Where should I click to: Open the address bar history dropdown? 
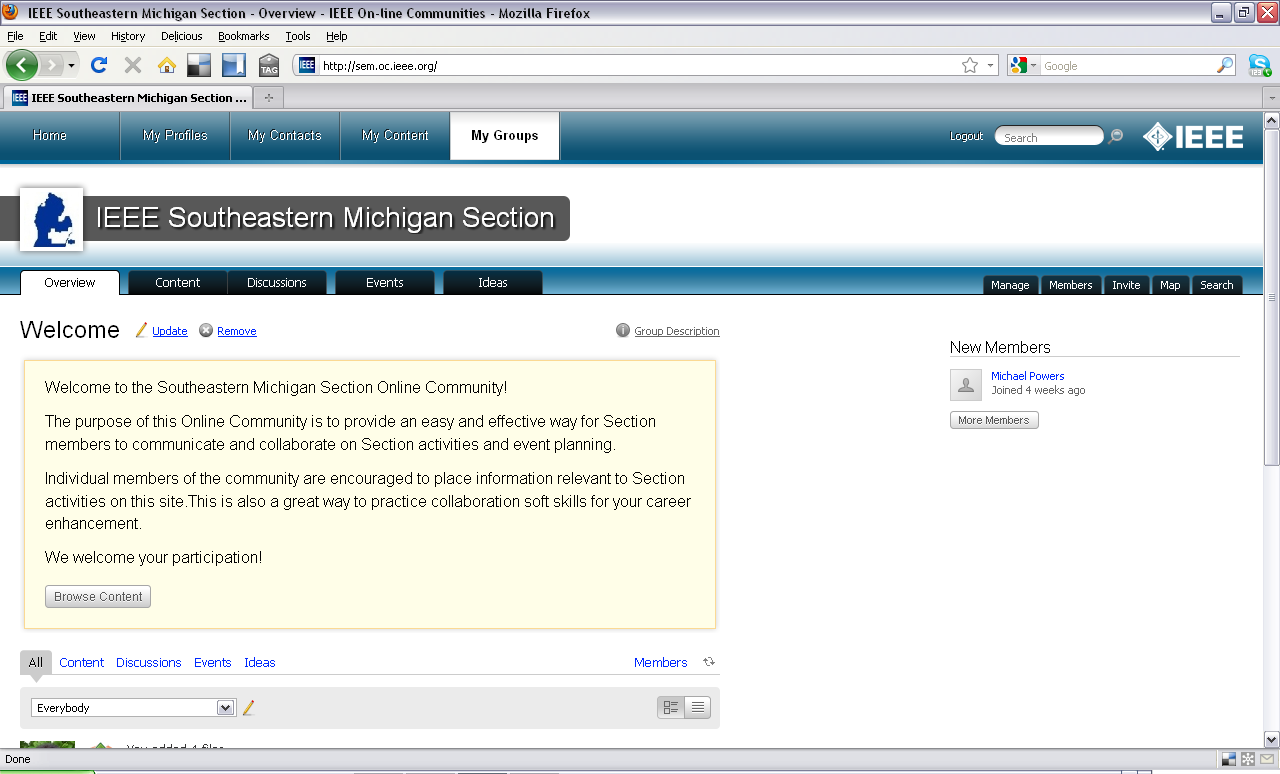[x=991, y=66]
